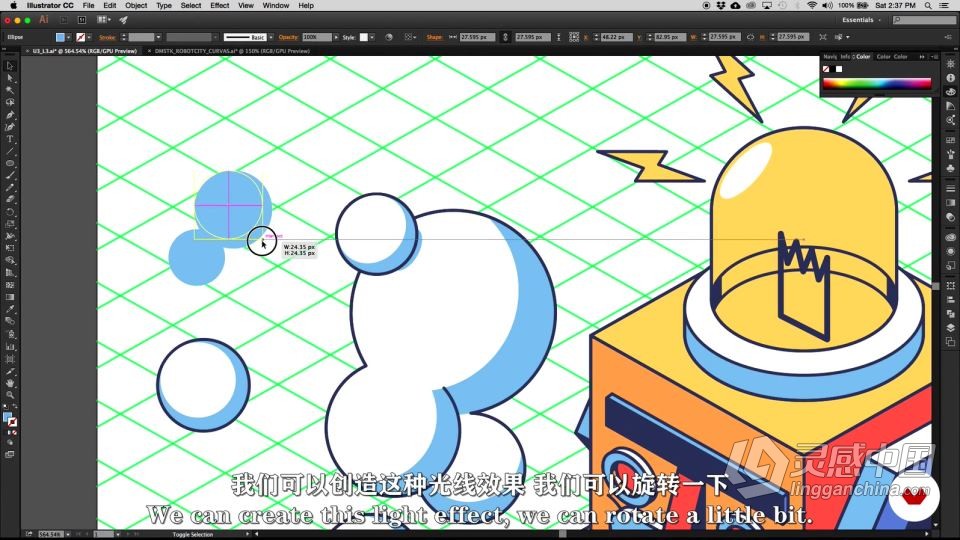The height and width of the screenshot is (540, 960).
Task: Toggle the drawing mode button
Action: pos(10,443)
